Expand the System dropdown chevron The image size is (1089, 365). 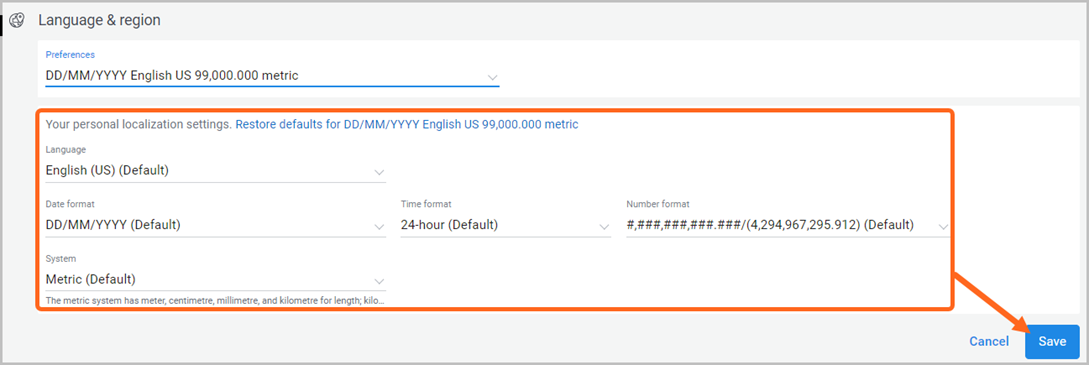(379, 281)
